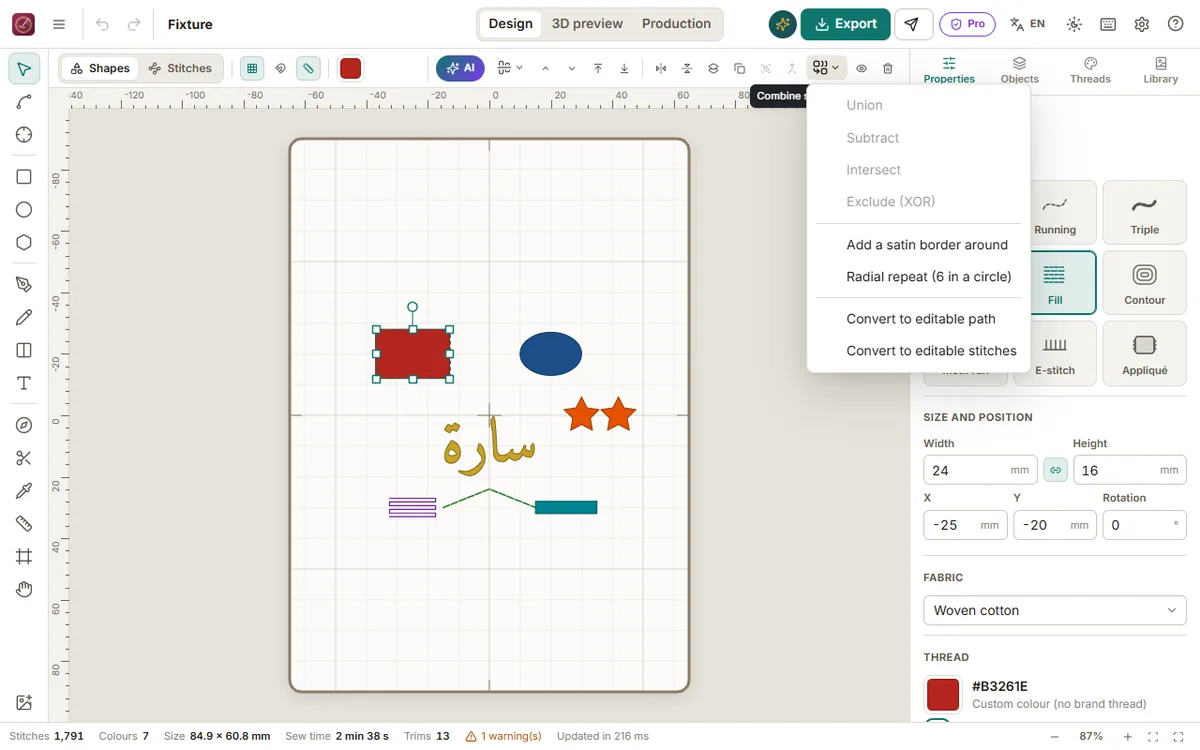The width and height of the screenshot is (1200, 750).
Task: Select the ellipse shape tool
Action: [x=24, y=210]
